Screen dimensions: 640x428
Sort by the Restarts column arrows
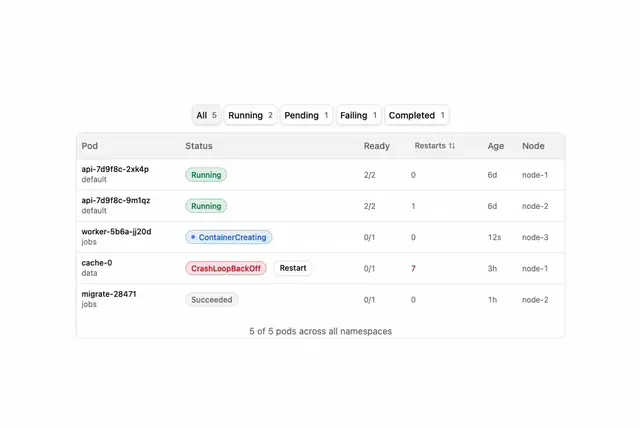pyautogui.click(x=452, y=146)
